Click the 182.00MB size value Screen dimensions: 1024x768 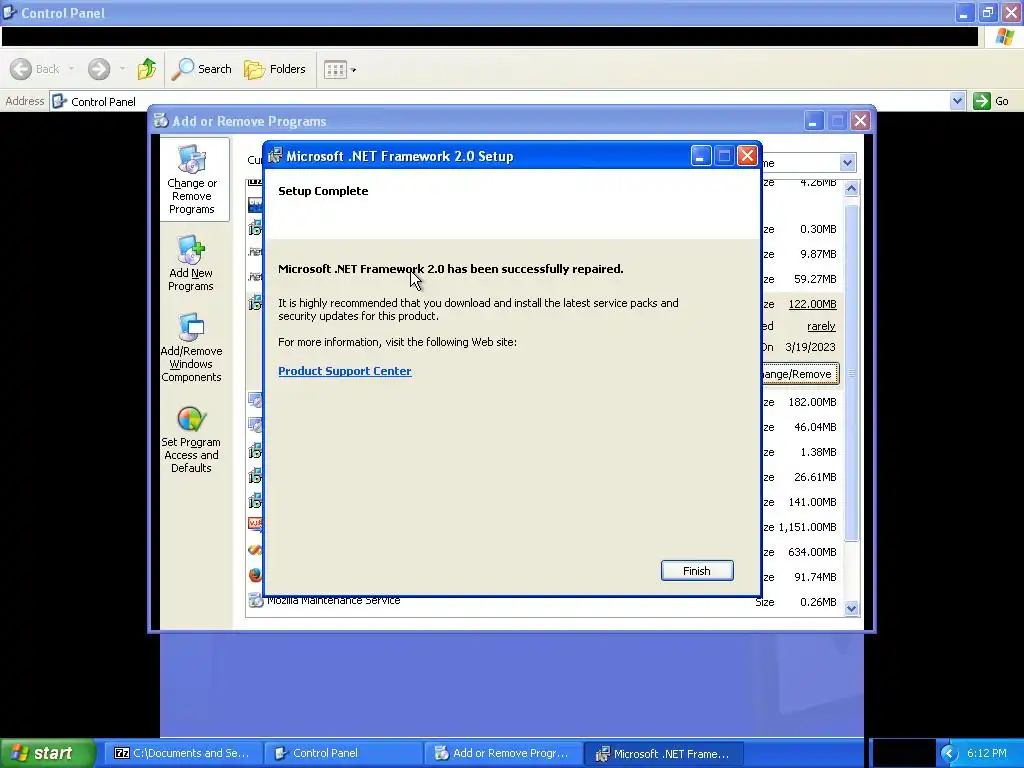tap(812, 402)
